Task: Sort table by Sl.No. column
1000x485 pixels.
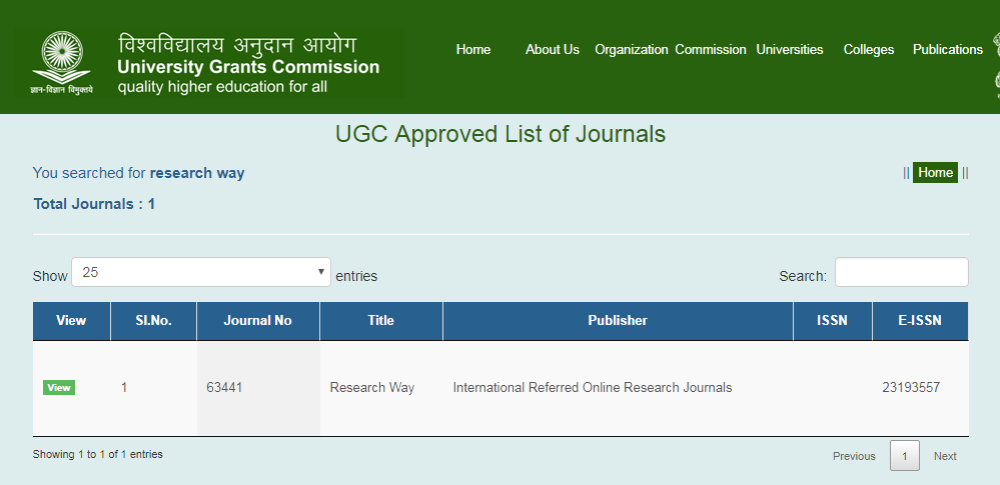Action: [x=154, y=321]
